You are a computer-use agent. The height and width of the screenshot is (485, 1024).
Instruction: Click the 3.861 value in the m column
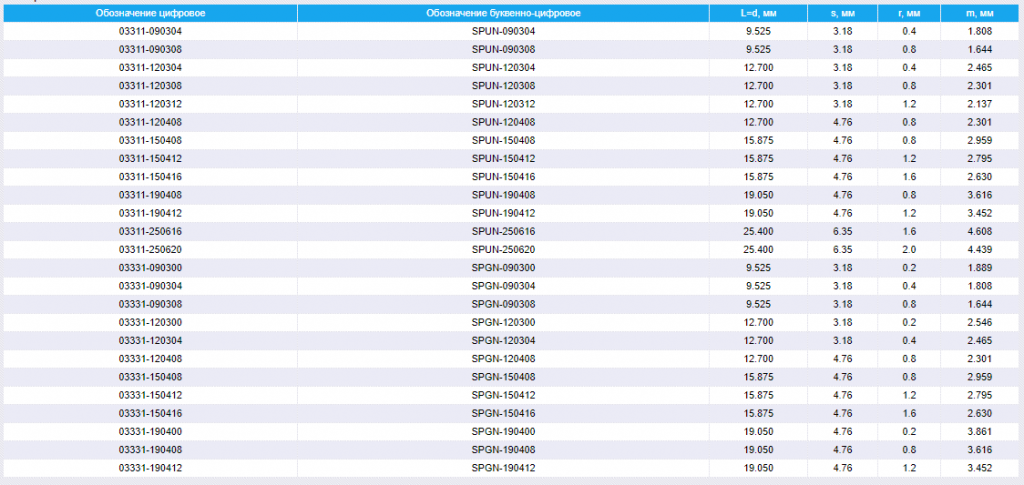(x=980, y=432)
